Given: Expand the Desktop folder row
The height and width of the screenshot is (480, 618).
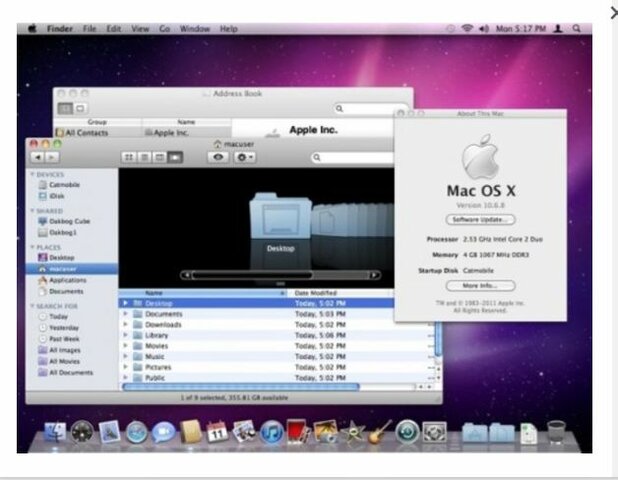Looking at the screenshot, I should [125, 303].
